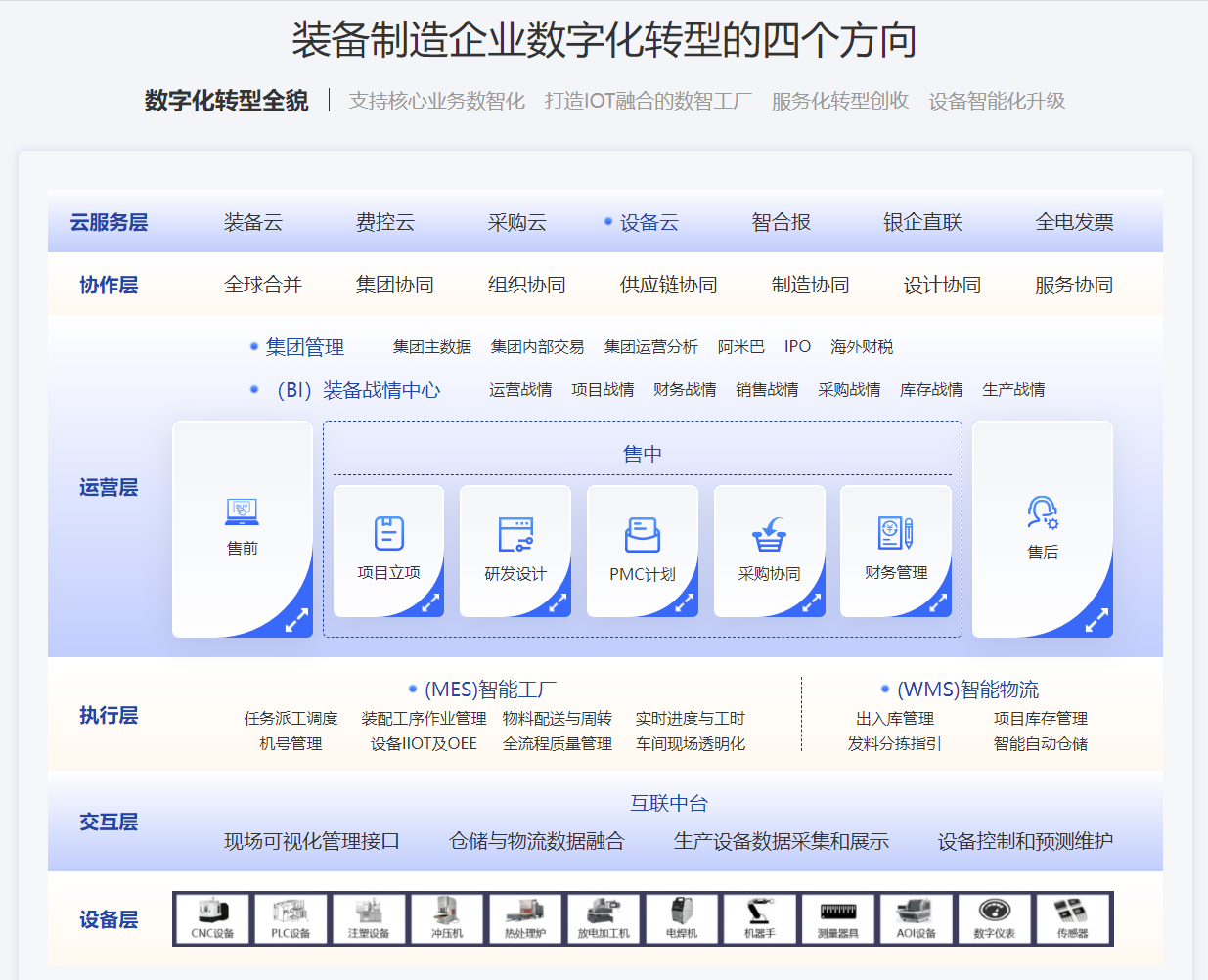Click 设备IIOT及OEE text
The height and width of the screenshot is (980, 1208).
(x=424, y=744)
